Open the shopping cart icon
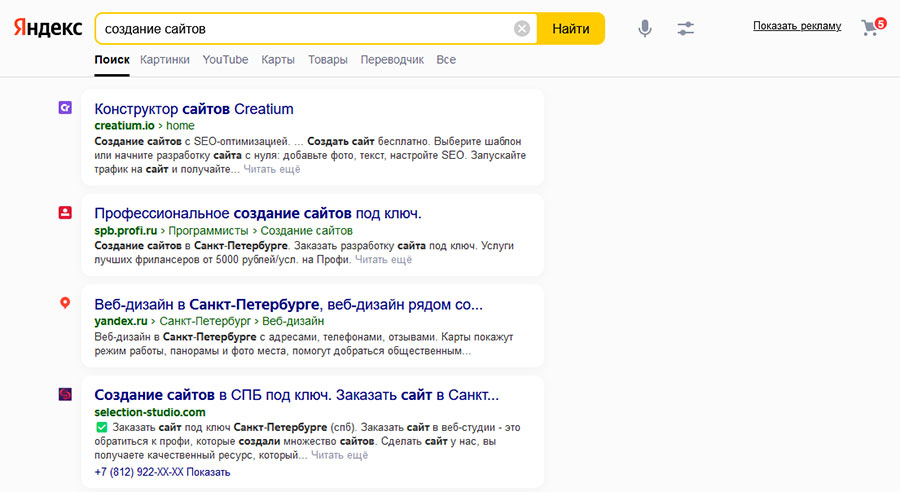Viewport: 900px width, 492px height. [x=870, y=28]
